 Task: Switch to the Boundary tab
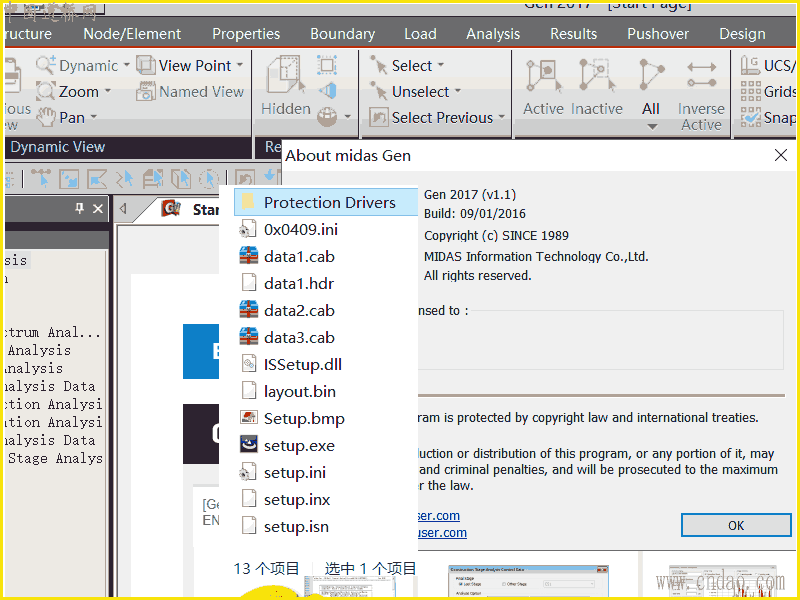click(342, 34)
